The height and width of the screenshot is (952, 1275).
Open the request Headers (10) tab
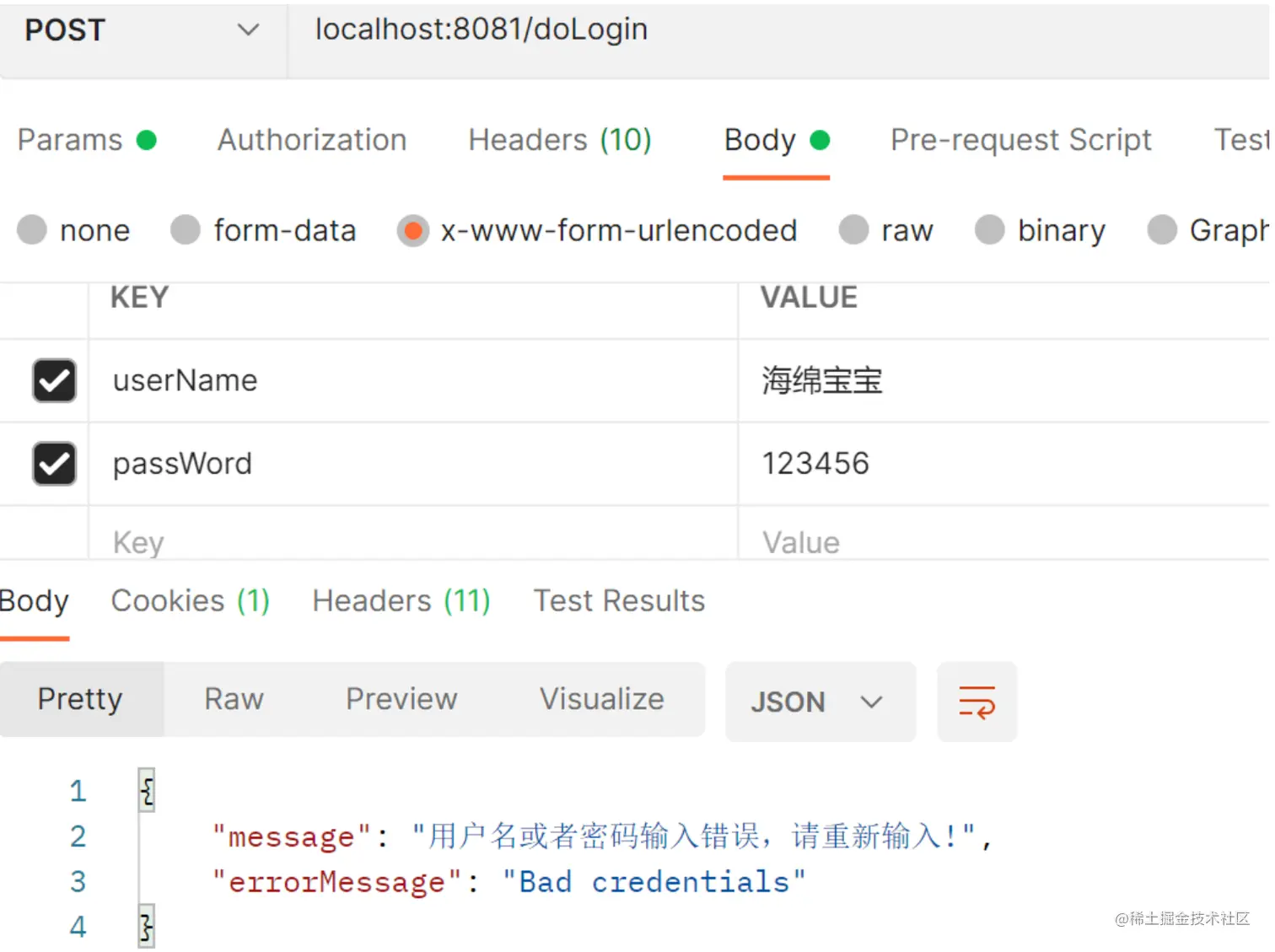(560, 140)
